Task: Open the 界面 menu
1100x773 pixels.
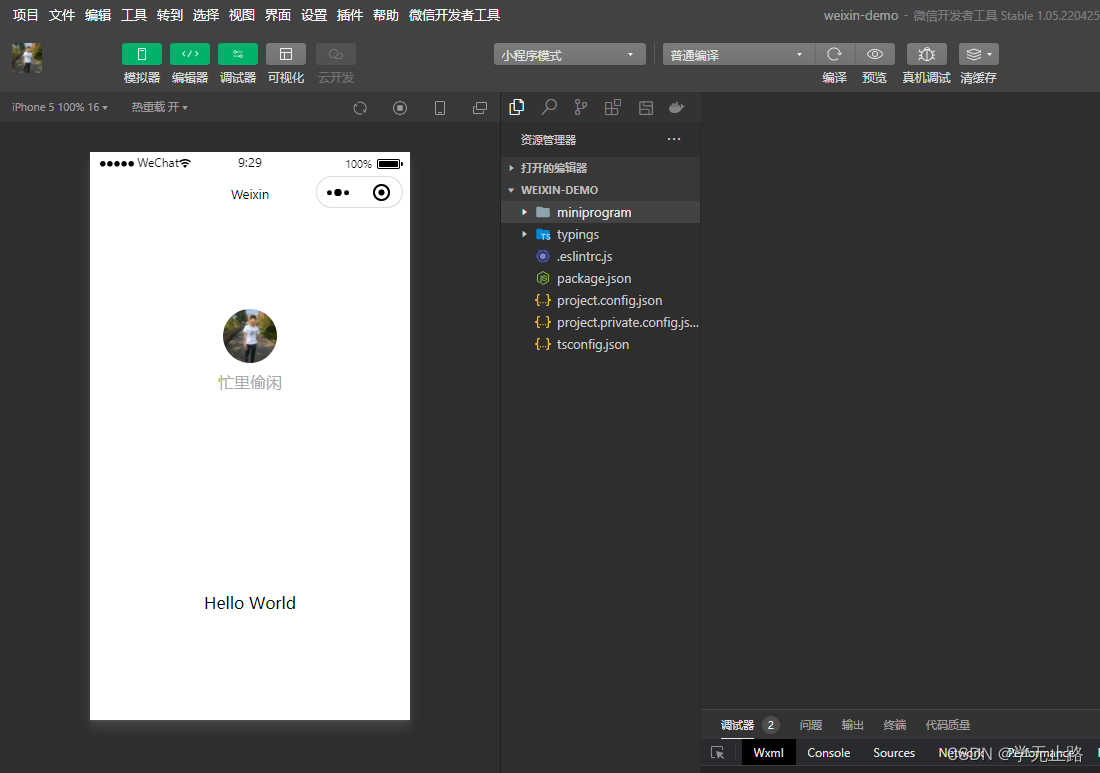Action: [278, 15]
